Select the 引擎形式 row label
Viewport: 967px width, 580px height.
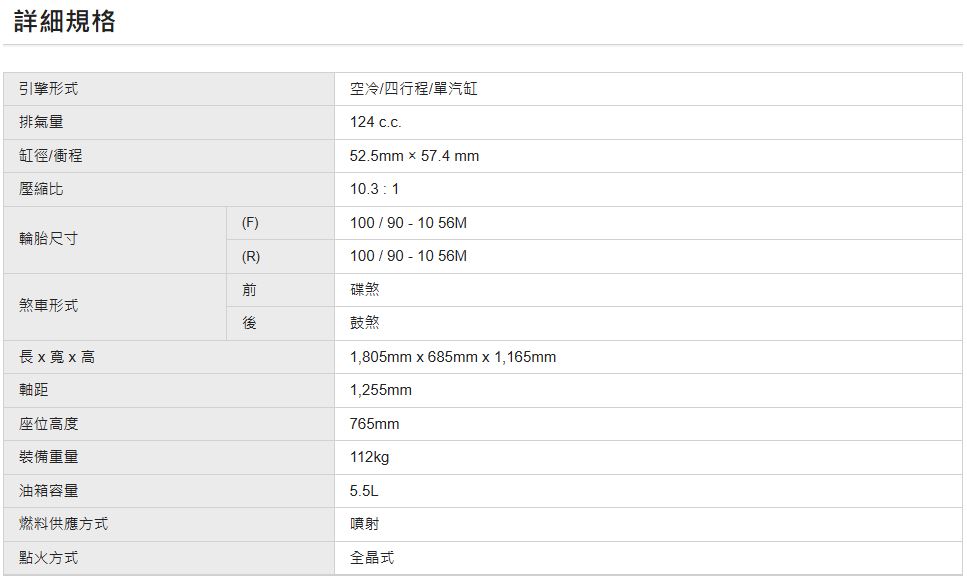point(49,89)
